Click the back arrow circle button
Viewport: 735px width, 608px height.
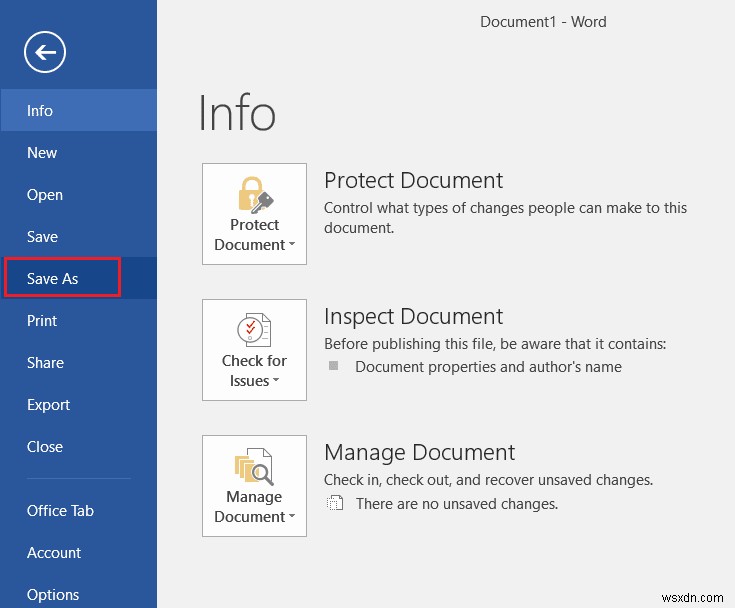(45, 52)
